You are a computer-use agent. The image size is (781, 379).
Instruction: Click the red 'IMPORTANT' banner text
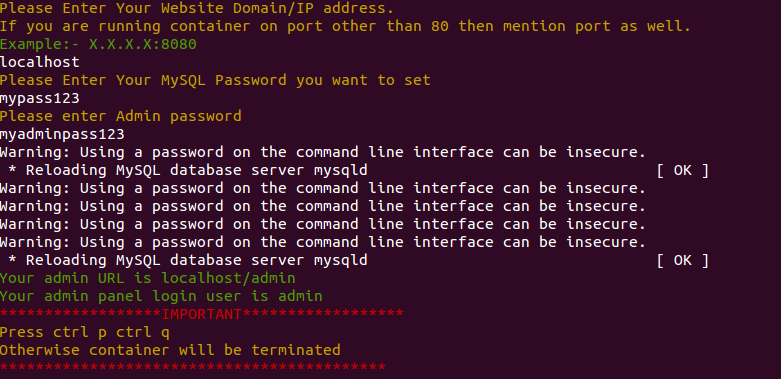202,314
